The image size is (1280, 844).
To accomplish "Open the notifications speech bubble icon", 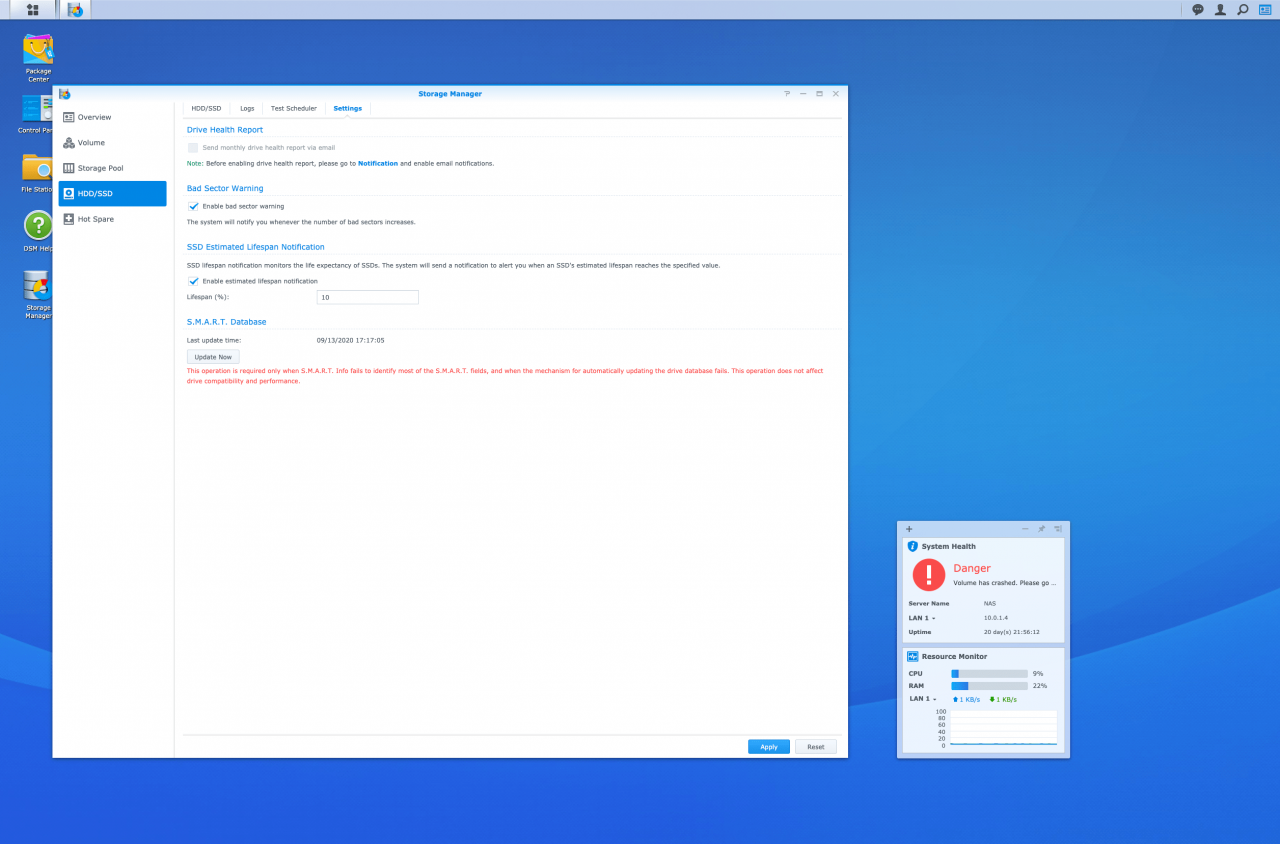I will click(x=1196, y=9).
